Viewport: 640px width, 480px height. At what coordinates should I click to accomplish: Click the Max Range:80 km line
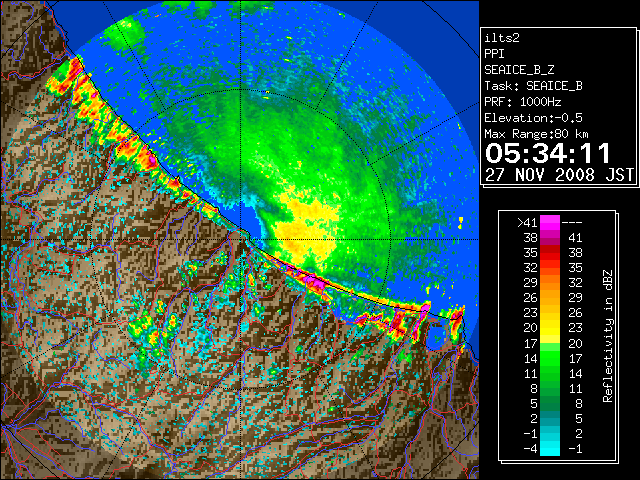coord(536,134)
